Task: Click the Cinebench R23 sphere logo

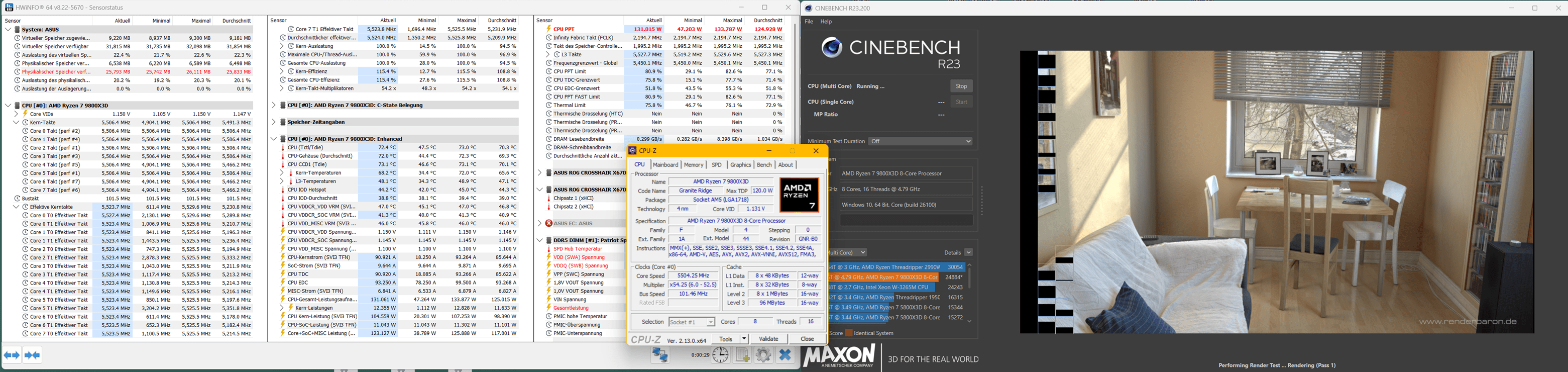Action: [x=832, y=48]
